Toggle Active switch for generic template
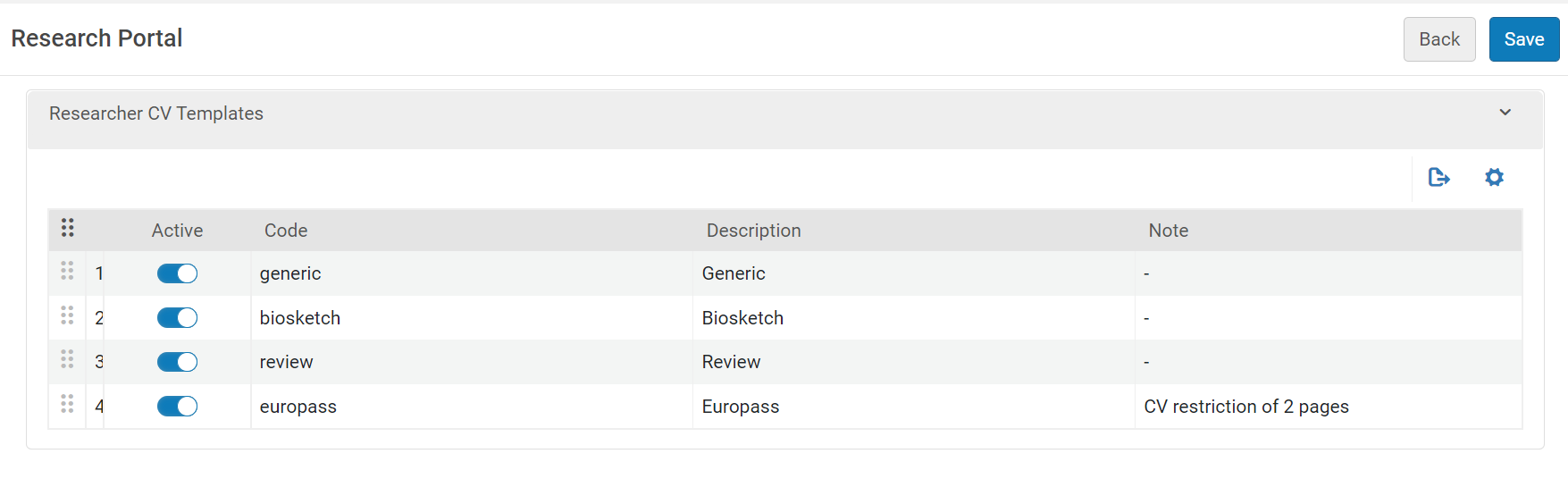 click(177, 273)
